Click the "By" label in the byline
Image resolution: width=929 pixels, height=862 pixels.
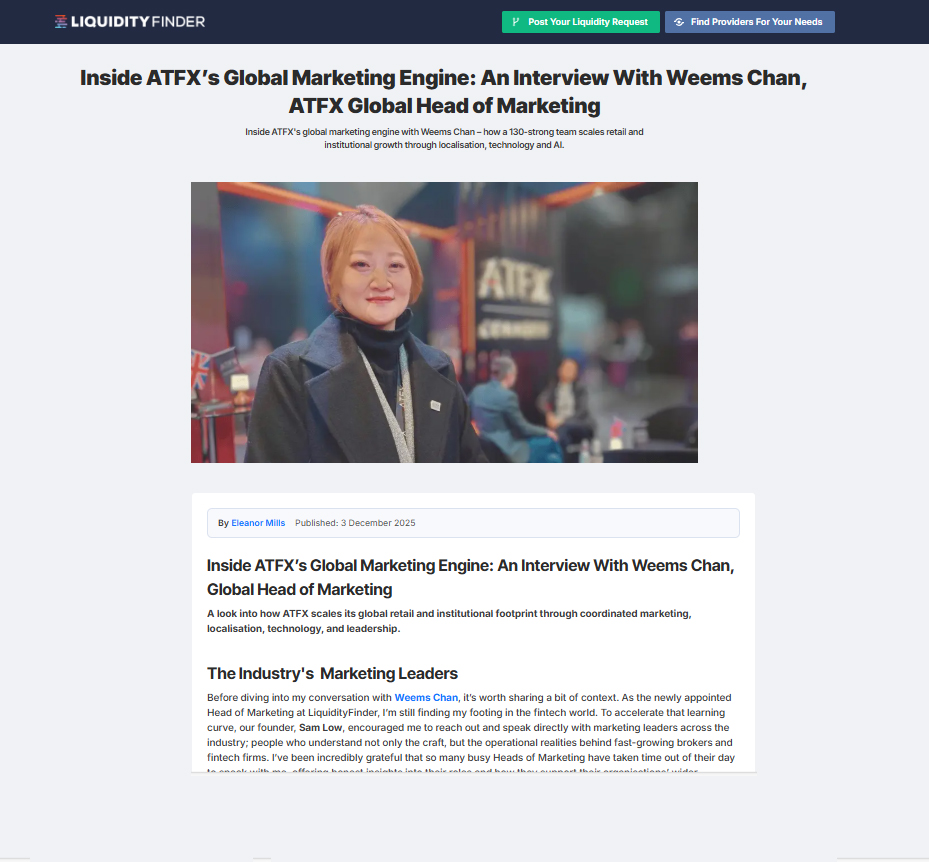[x=223, y=523]
